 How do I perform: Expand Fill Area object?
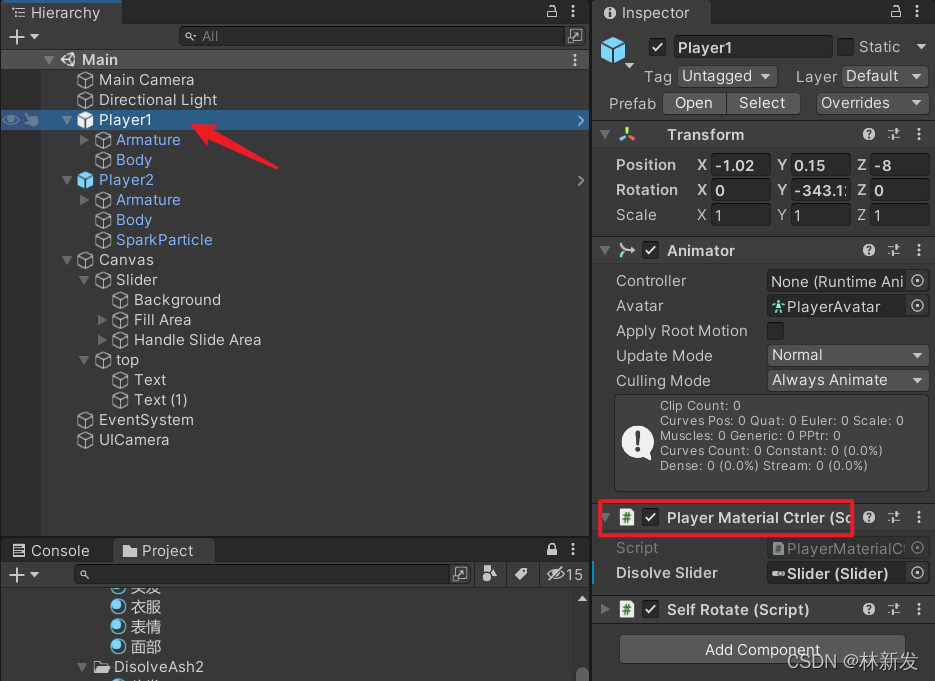tap(102, 320)
